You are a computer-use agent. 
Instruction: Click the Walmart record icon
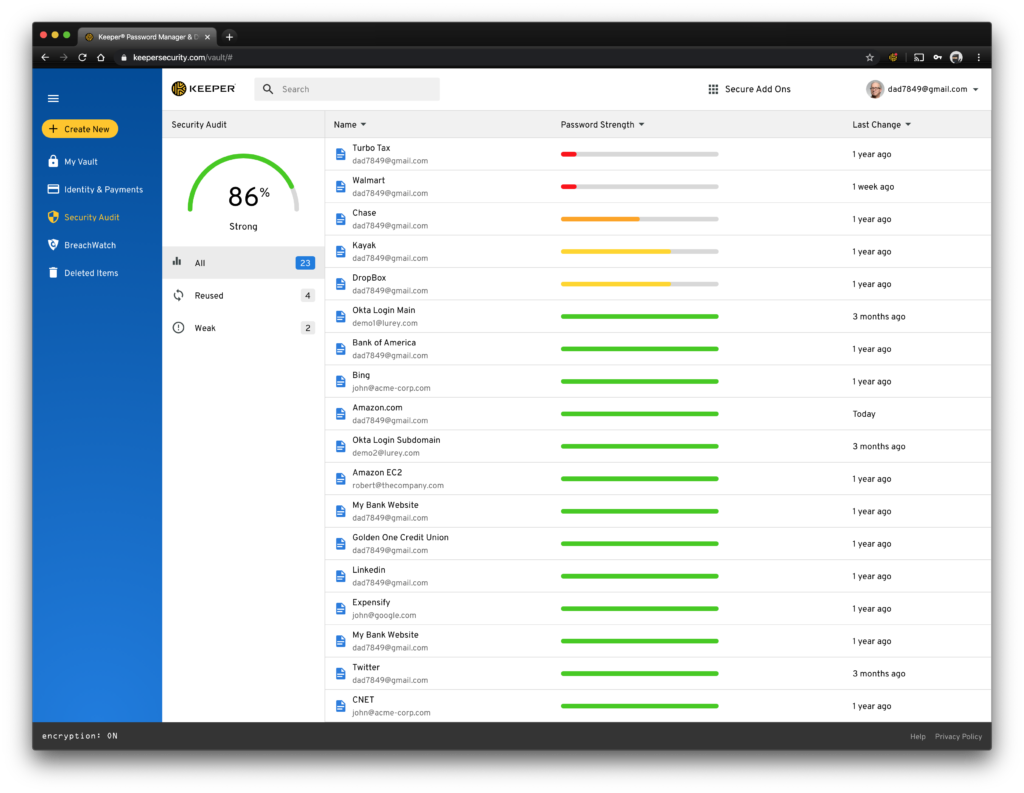point(340,187)
